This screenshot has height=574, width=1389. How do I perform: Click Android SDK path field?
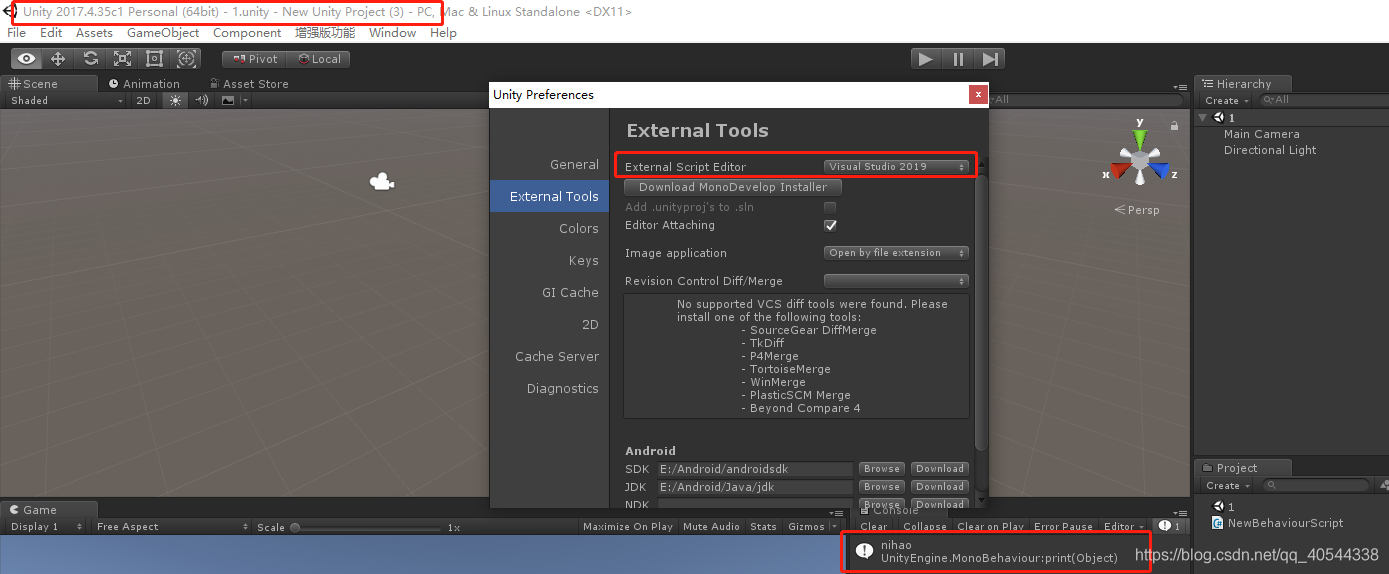coord(753,469)
